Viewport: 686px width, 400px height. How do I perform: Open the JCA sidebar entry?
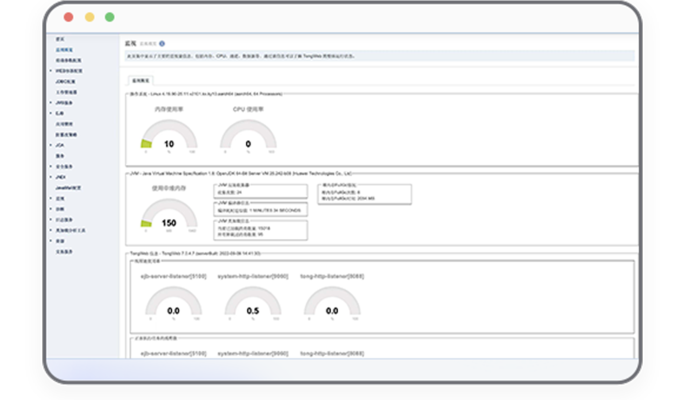click(x=60, y=145)
